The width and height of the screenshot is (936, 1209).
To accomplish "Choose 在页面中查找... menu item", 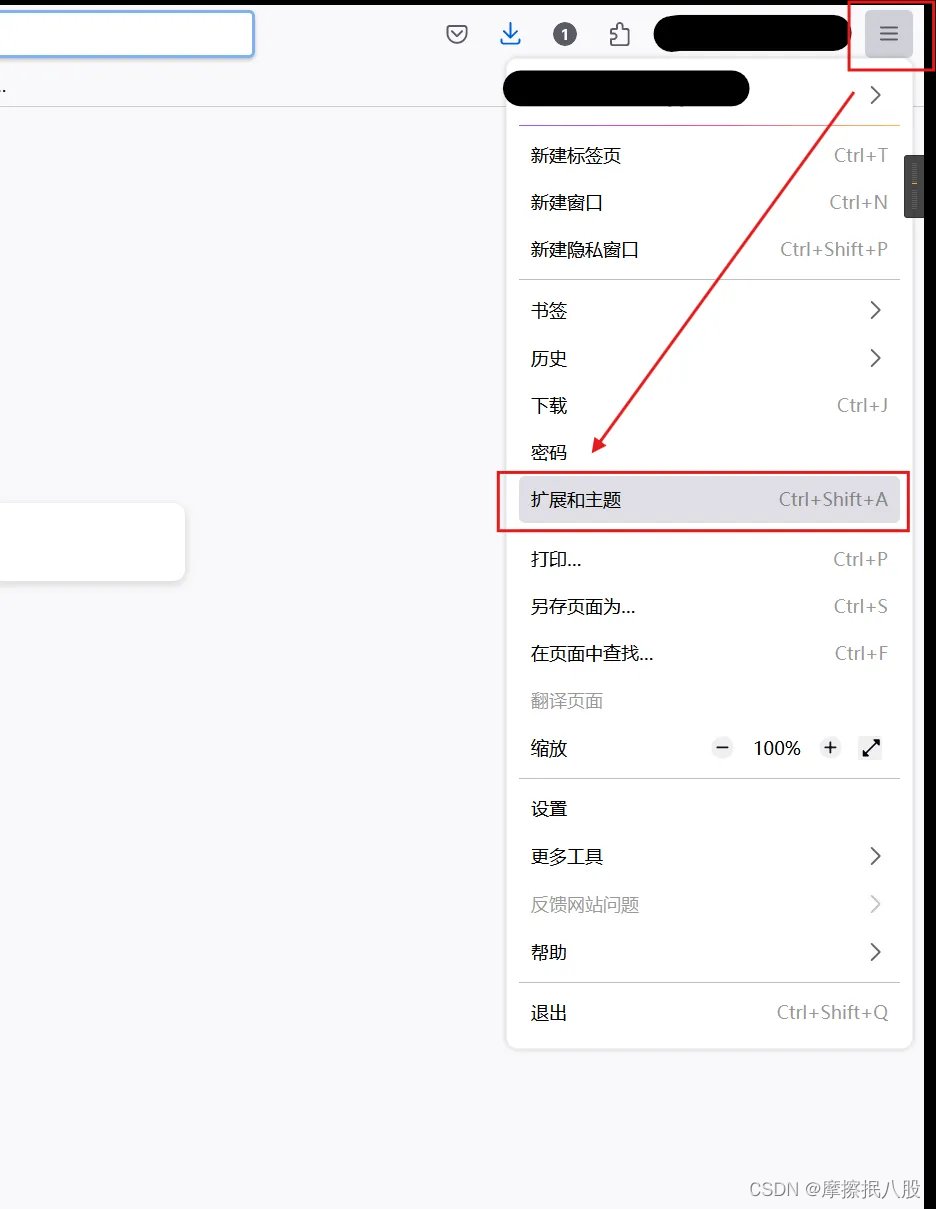I will coord(709,653).
